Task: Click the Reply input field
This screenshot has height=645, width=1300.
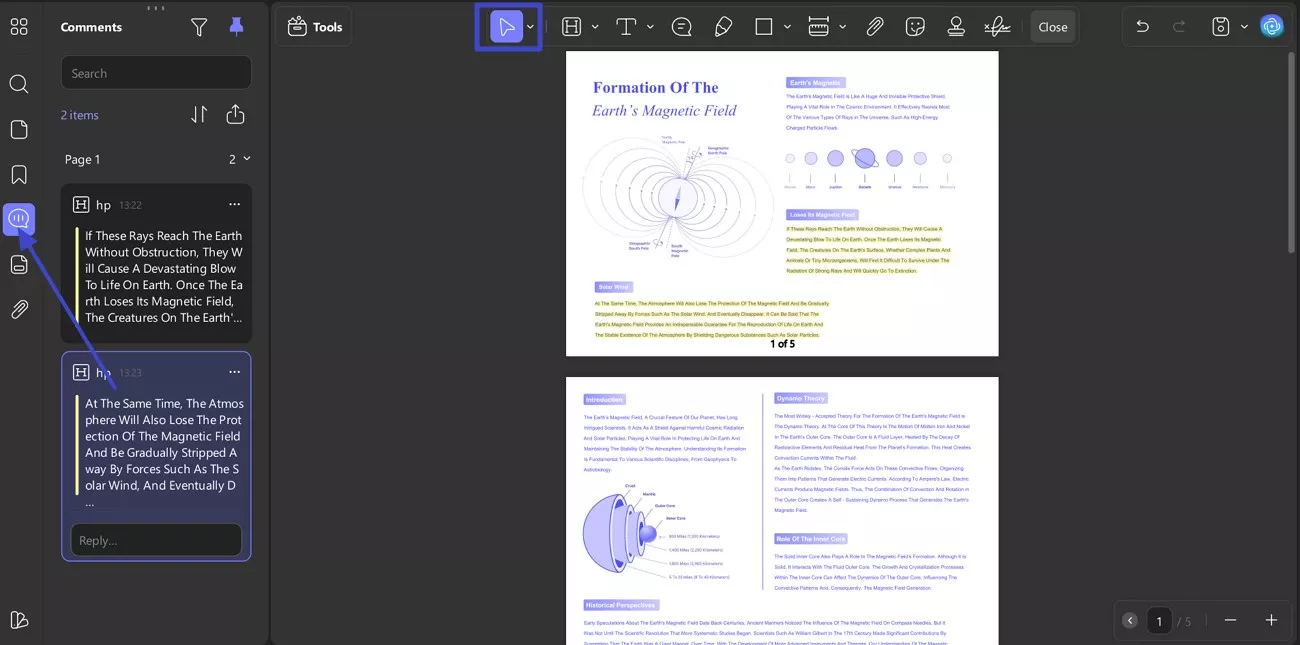Action: click(x=155, y=539)
